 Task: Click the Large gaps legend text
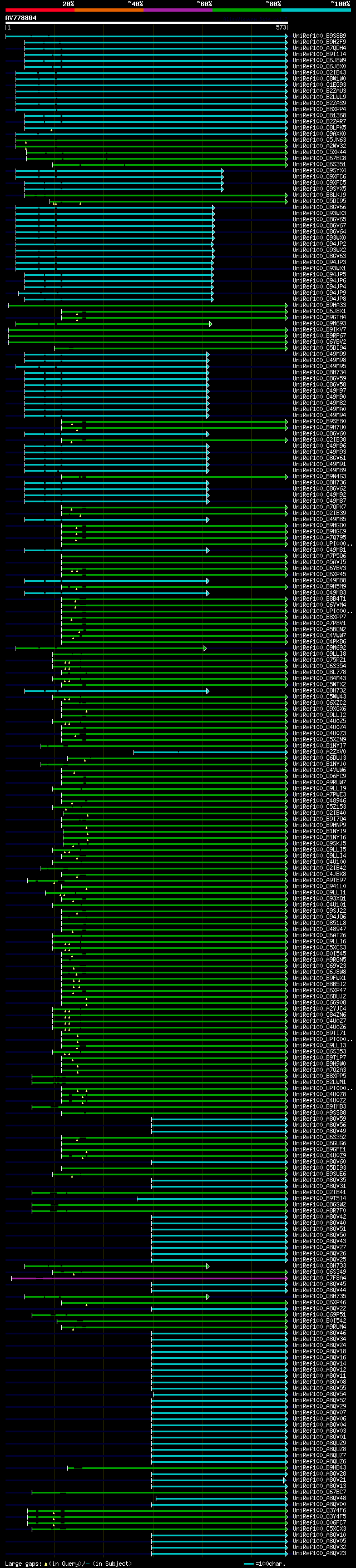click(23, 1564)
